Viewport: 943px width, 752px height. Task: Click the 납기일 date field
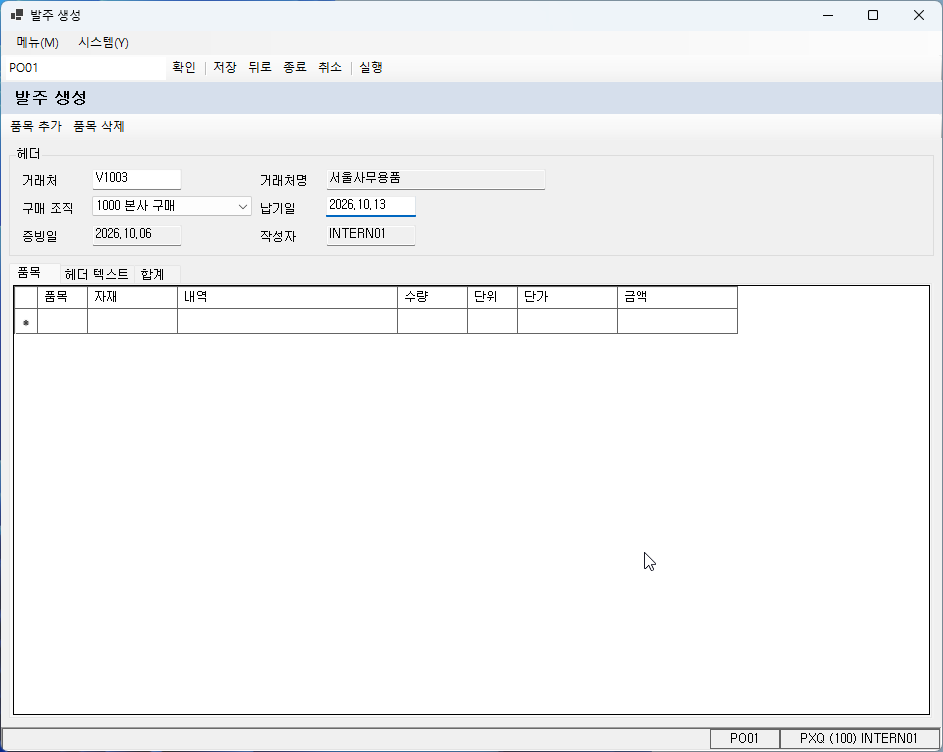370,206
